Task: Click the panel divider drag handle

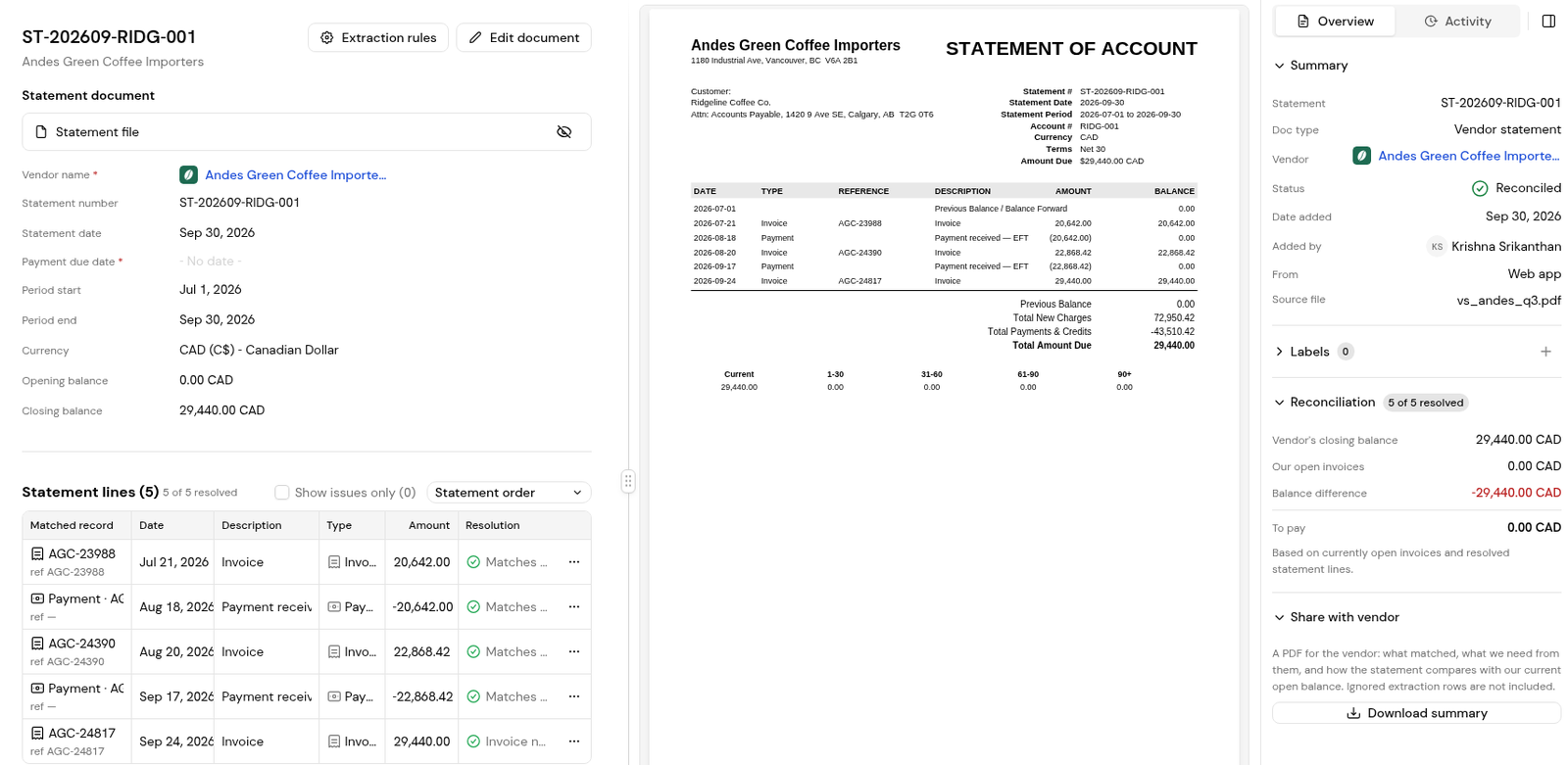Action: coord(628,481)
